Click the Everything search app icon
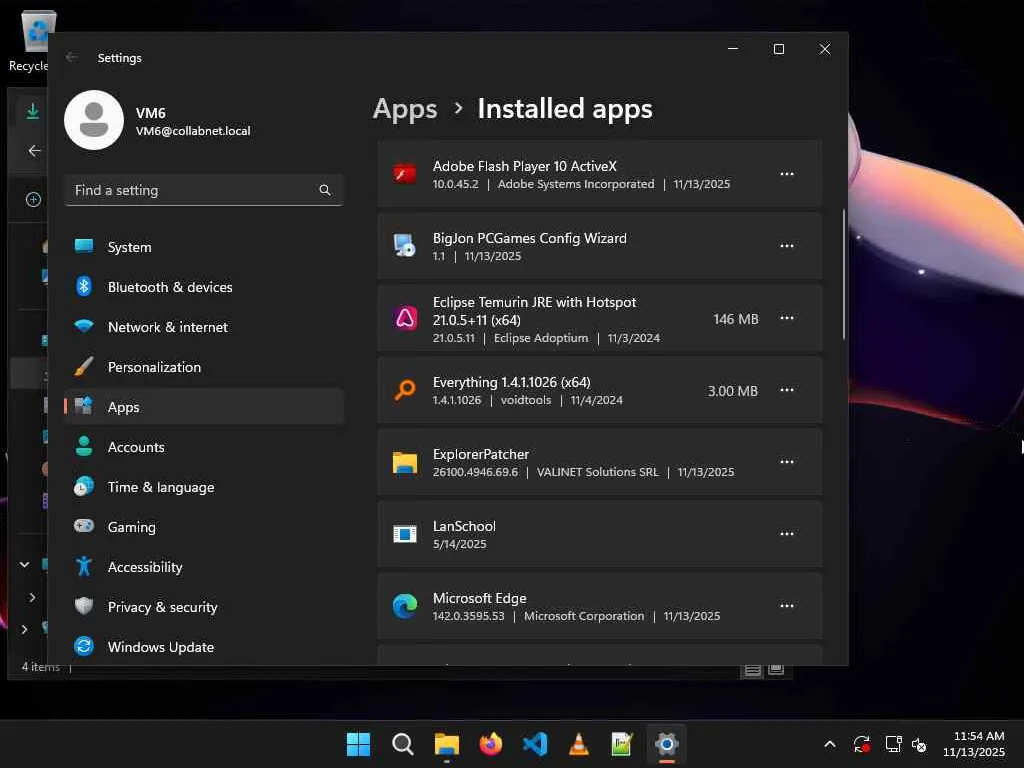1024x768 pixels. (x=405, y=390)
